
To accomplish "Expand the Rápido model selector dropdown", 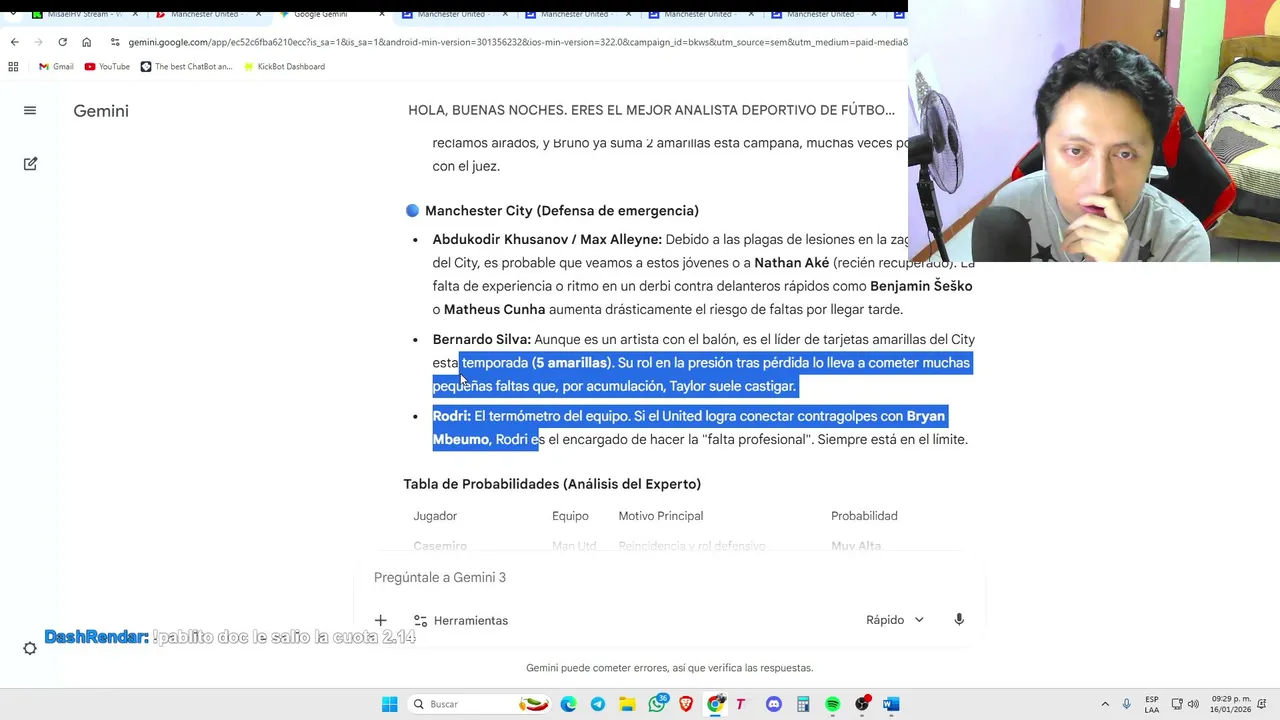I will tap(895, 620).
